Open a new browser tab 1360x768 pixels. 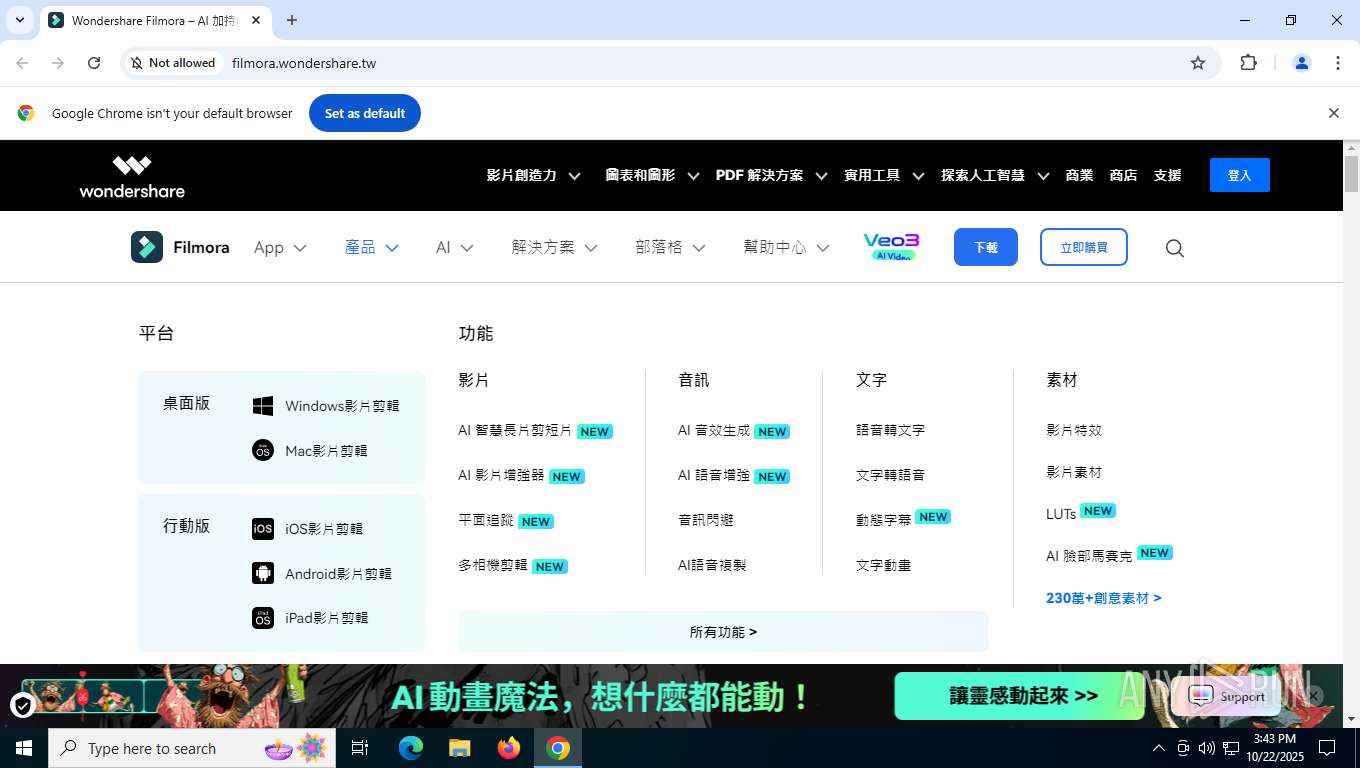tap(292, 20)
